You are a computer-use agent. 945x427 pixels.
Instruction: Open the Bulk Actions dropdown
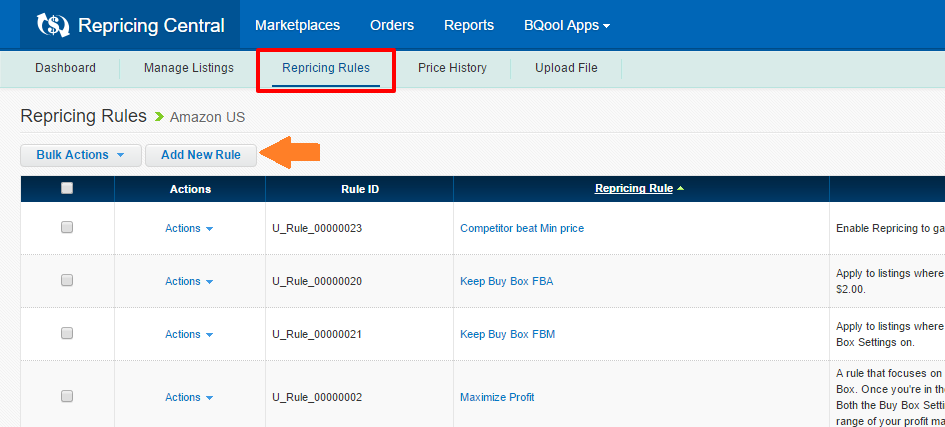[x=81, y=155]
